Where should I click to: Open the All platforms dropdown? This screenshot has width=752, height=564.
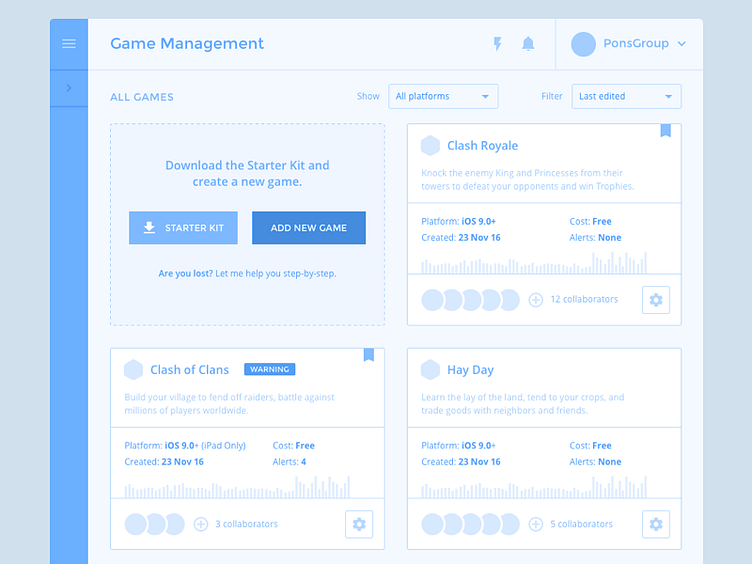click(443, 96)
